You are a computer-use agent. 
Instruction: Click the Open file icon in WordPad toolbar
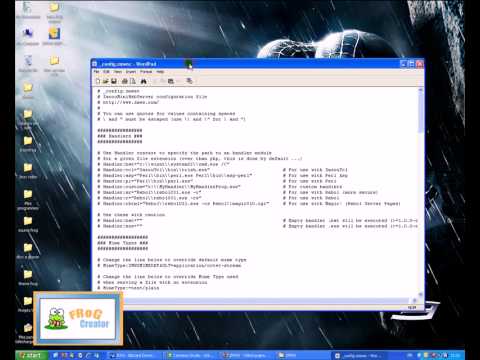(x=106, y=81)
